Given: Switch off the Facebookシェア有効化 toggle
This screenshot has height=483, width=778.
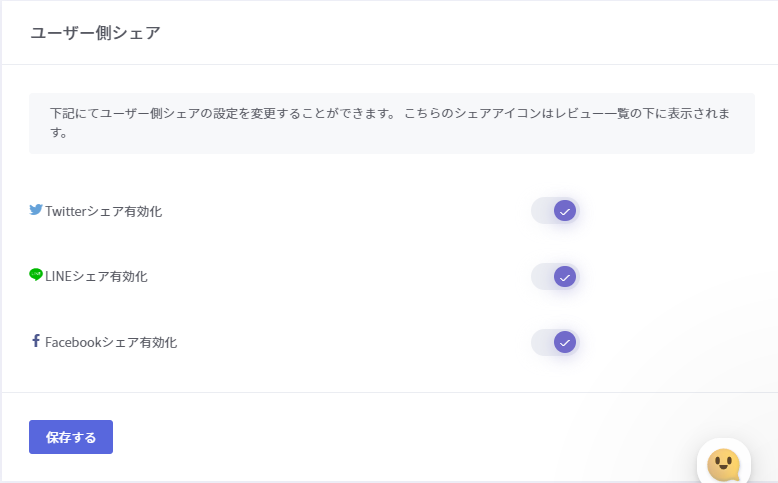Looking at the screenshot, I should click(x=555, y=342).
